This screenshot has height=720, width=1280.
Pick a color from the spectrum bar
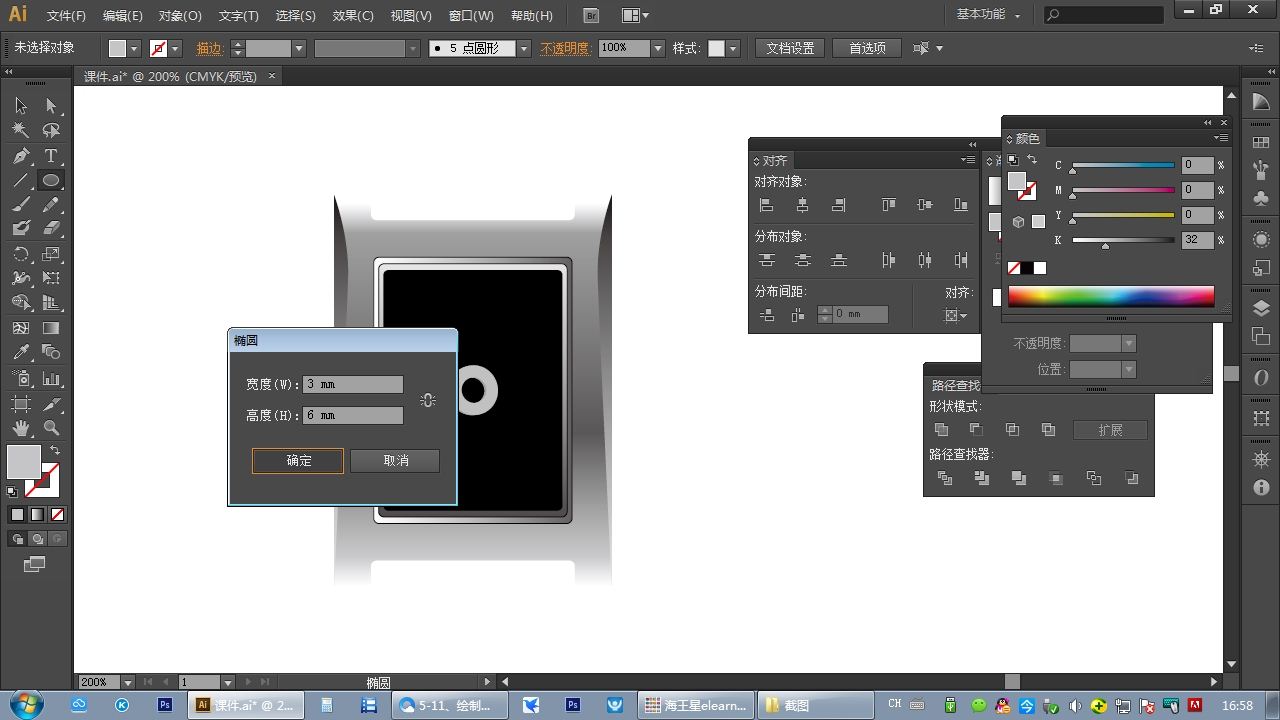click(1111, 296)
